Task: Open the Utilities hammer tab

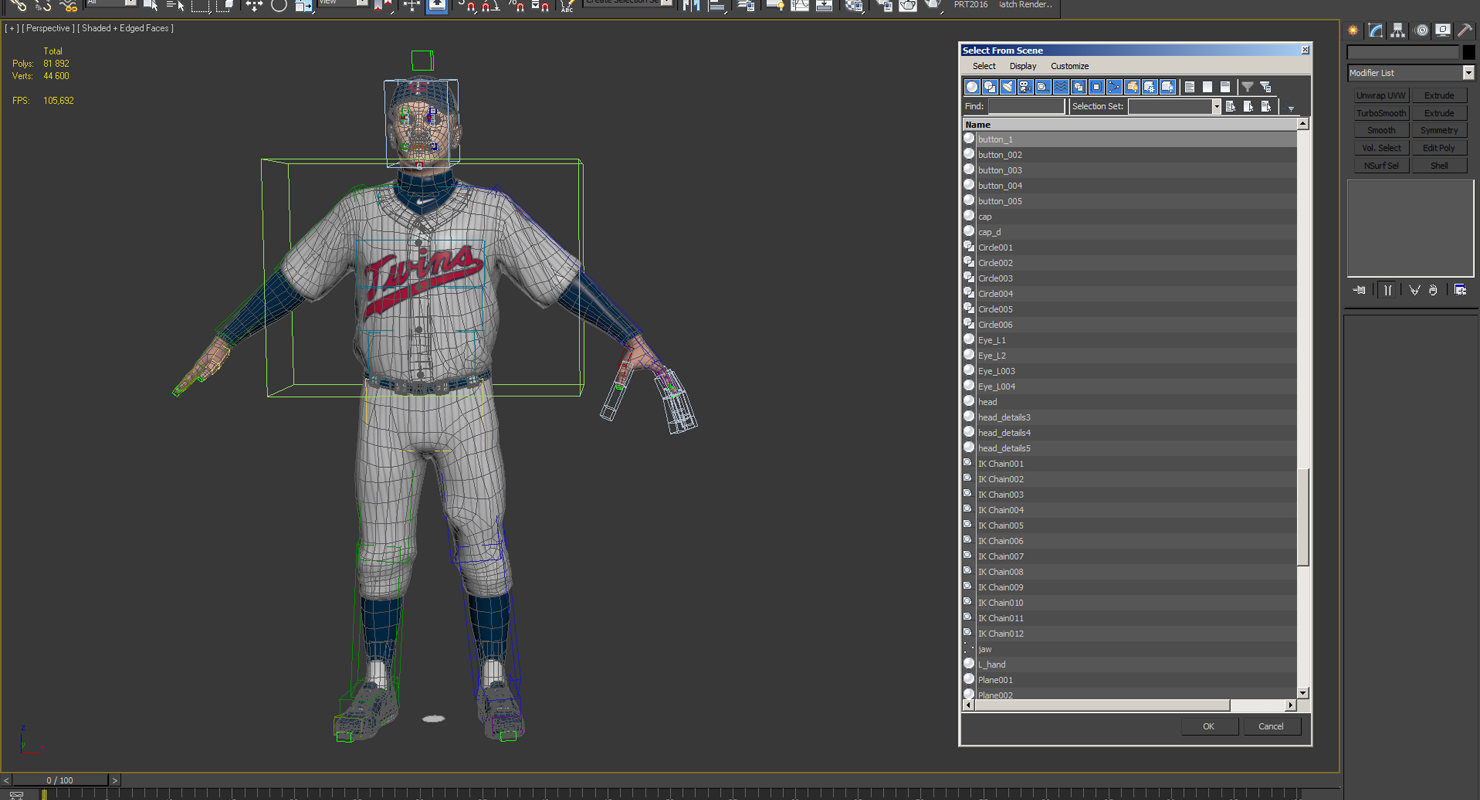Action: click(1465, 31)
